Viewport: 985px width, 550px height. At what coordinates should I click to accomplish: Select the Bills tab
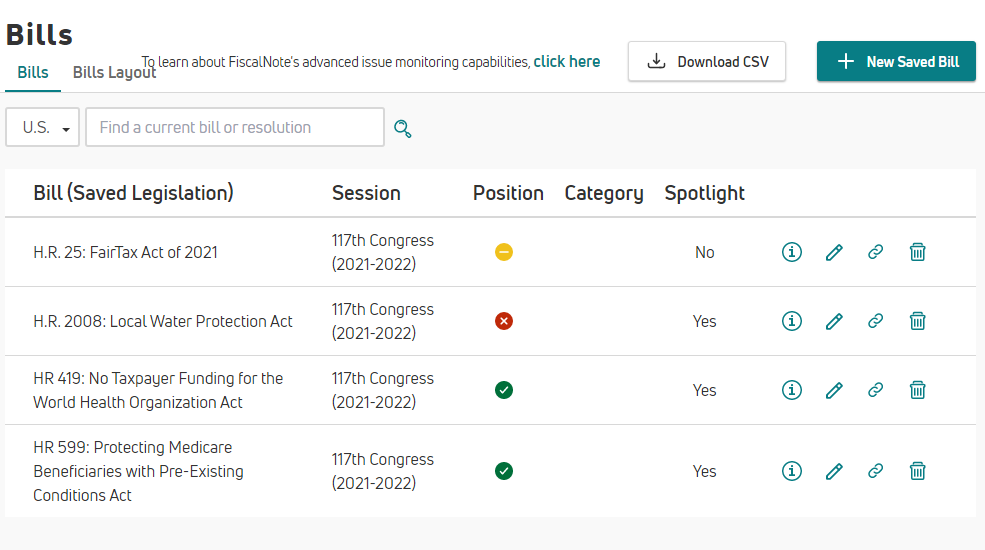click(x=33, y=73)
